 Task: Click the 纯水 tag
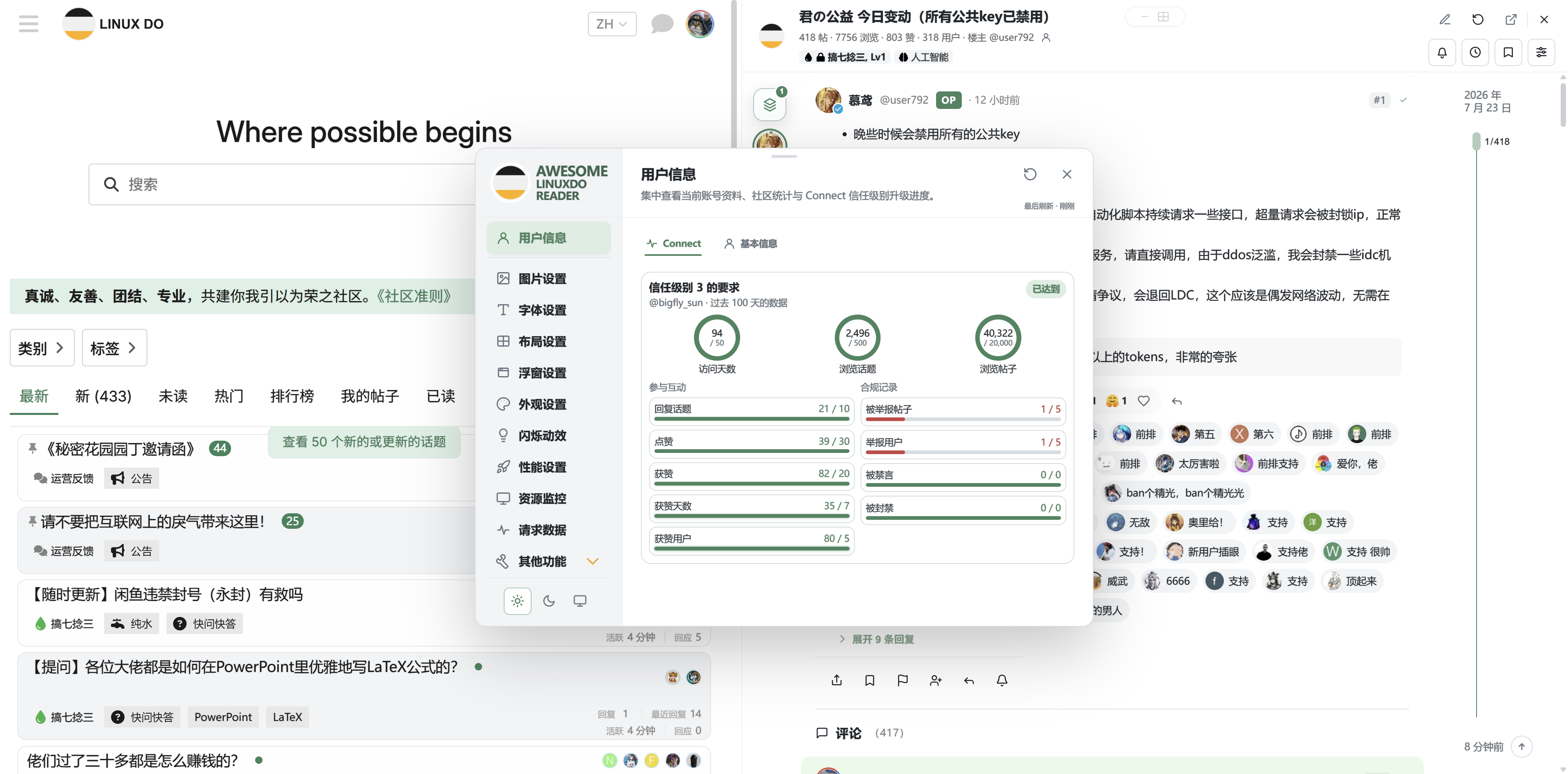[131, 624]
